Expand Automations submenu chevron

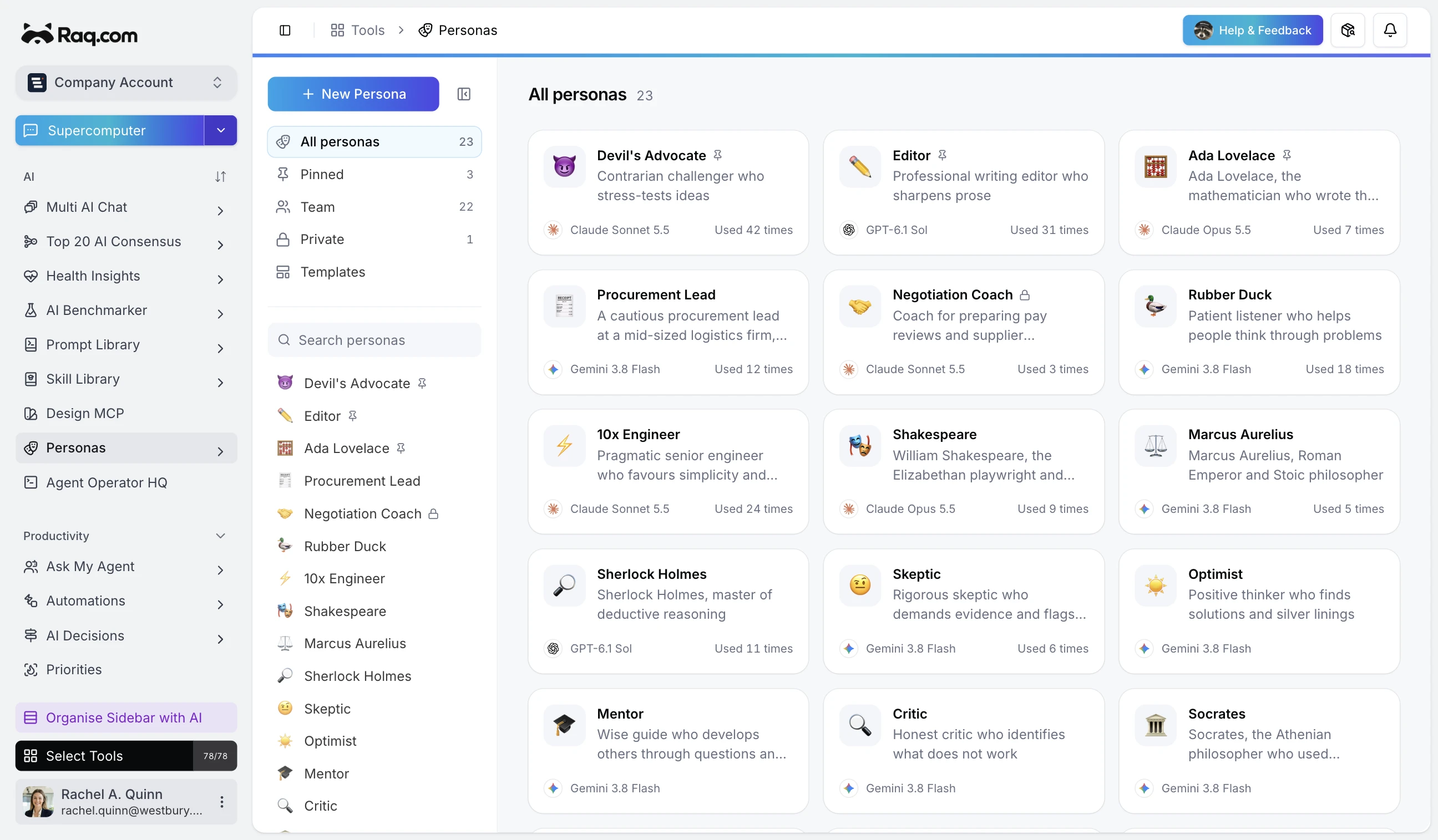tap(220, 604)
